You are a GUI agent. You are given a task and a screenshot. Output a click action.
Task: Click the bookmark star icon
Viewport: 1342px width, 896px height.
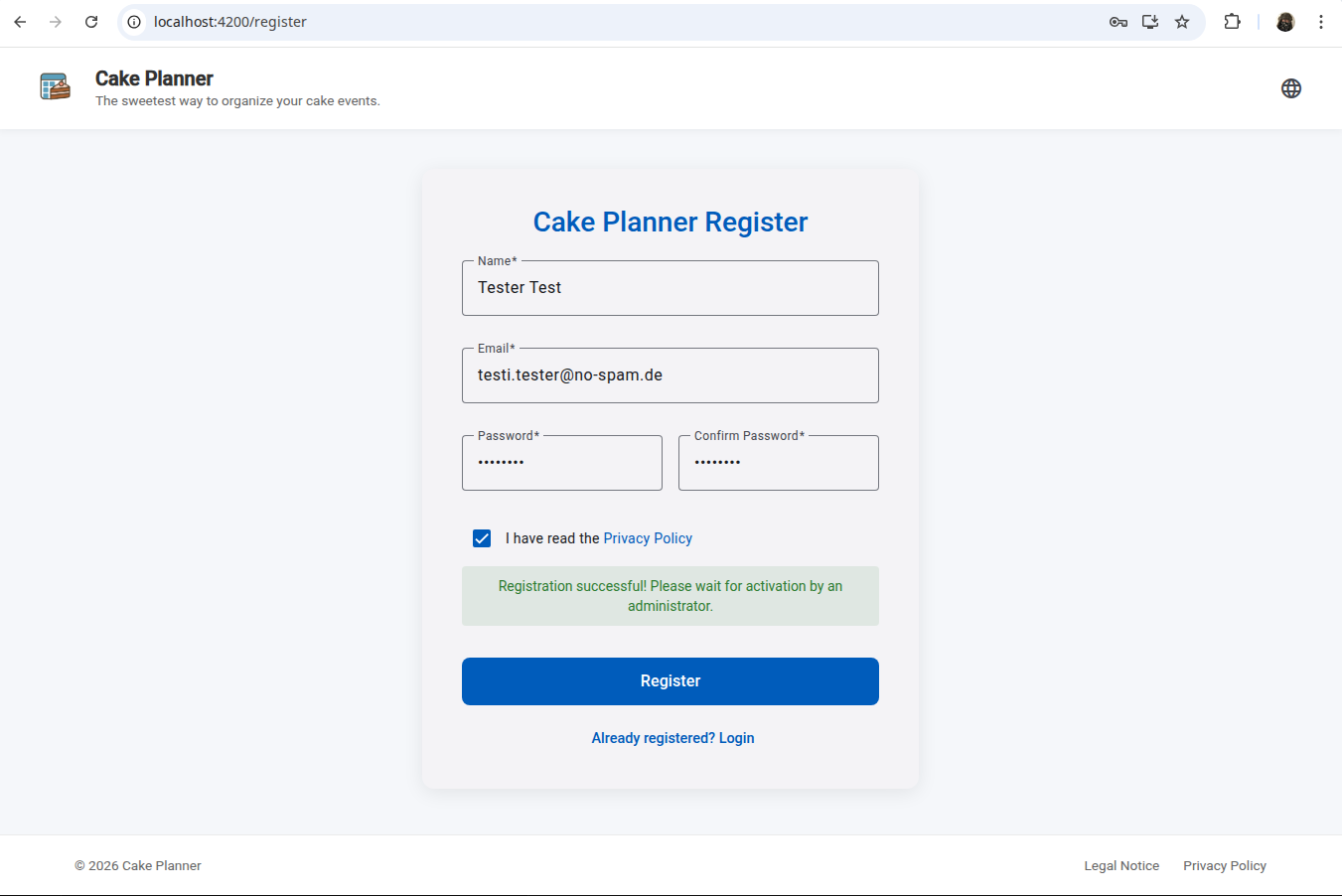point(1181,21)
